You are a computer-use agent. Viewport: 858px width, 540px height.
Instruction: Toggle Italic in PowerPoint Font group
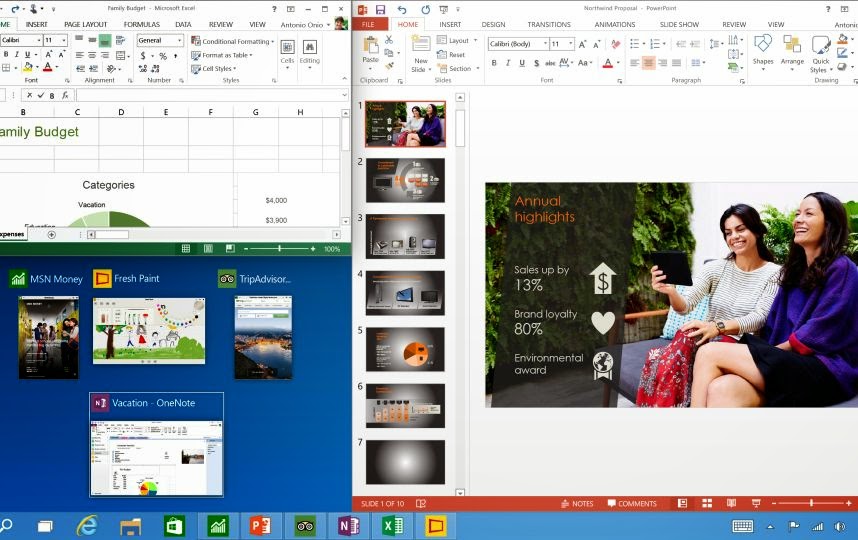click(x=508, y=63)
